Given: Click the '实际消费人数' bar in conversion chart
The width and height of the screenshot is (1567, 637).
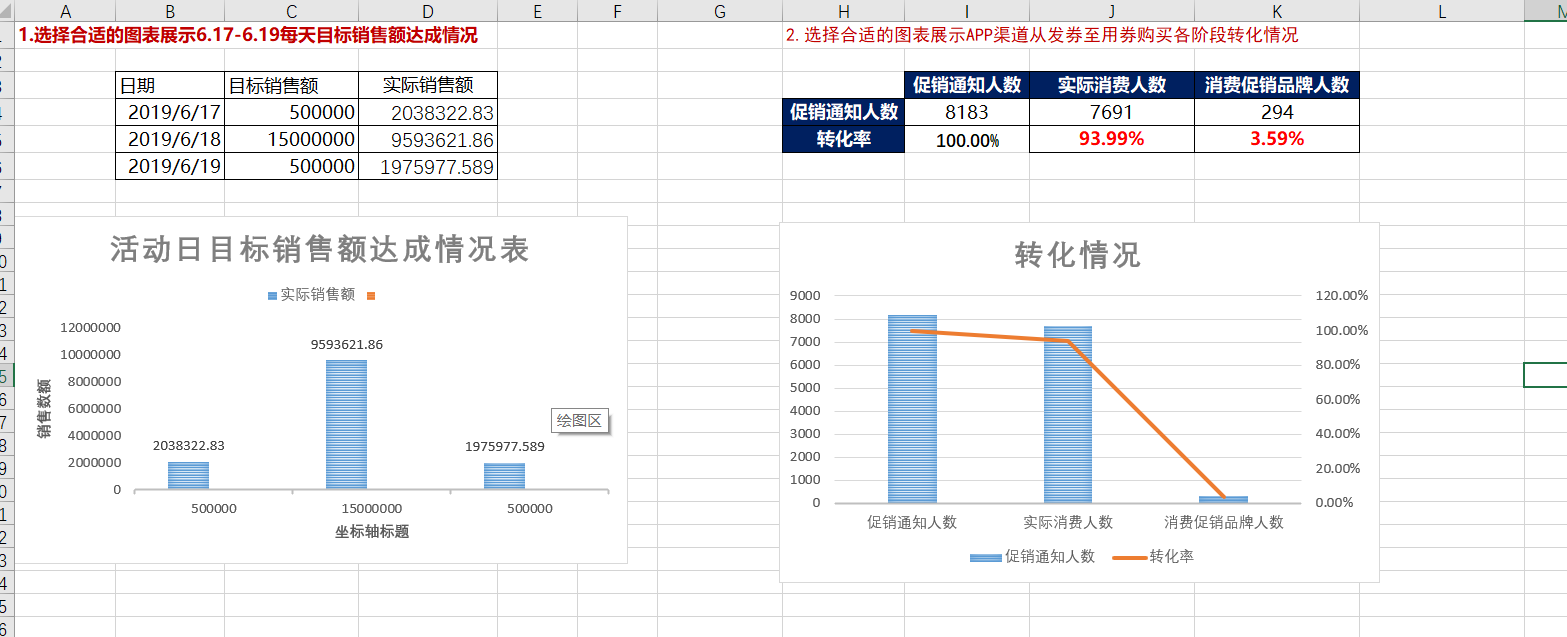Looking at the screenshot, I should tap(1068, 414).
